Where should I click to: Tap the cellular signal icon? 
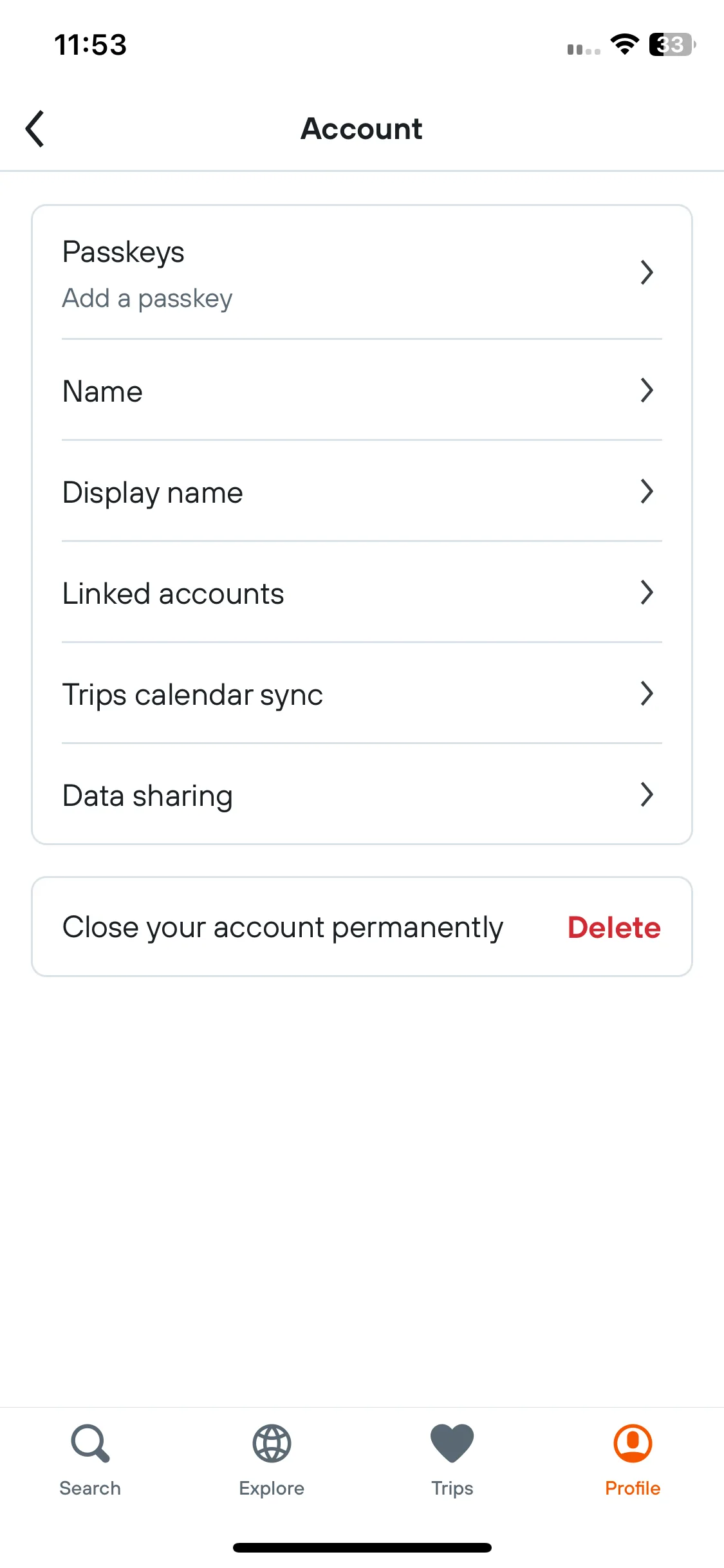(x=584, y=49)
